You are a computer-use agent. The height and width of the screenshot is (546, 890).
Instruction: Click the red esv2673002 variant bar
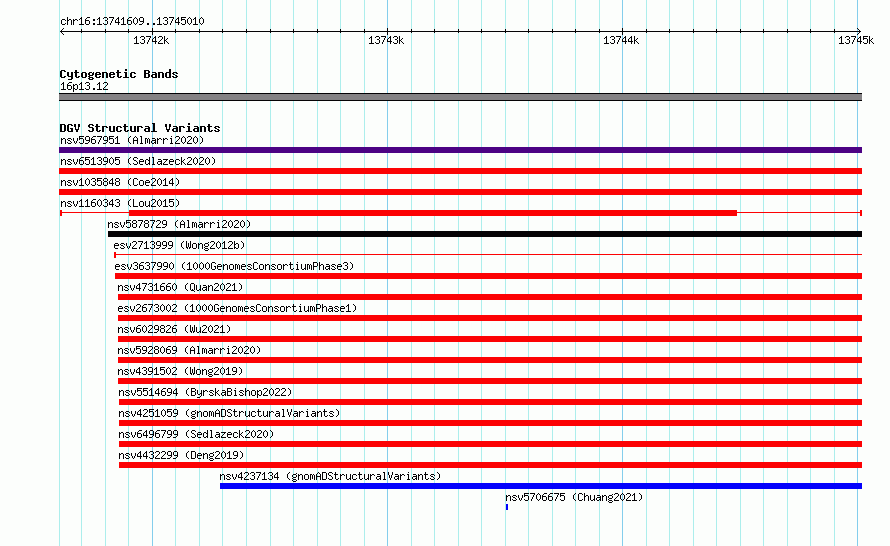point(490,318)
